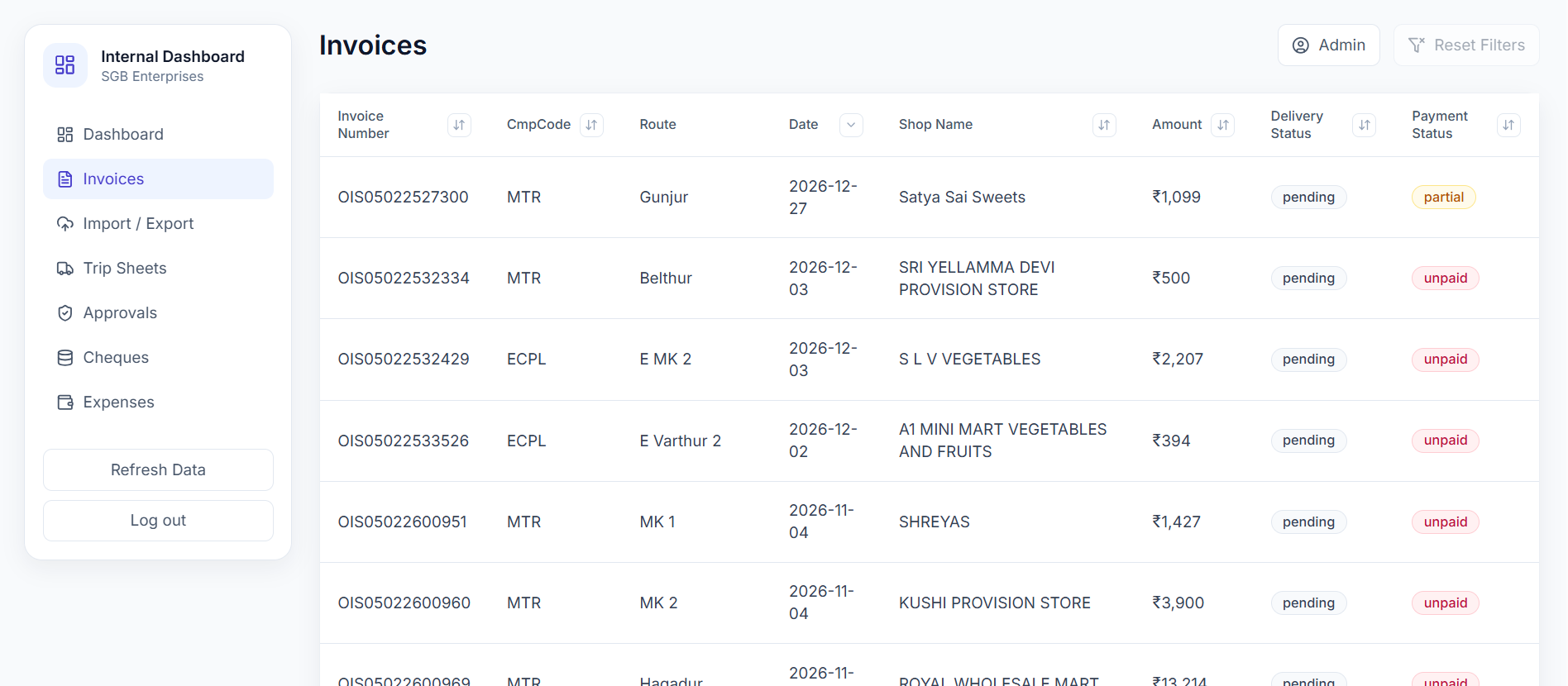1568x686 pixels.
Task: Click unpaid badge for SHREYAS row
Action: coord(1446,522)
